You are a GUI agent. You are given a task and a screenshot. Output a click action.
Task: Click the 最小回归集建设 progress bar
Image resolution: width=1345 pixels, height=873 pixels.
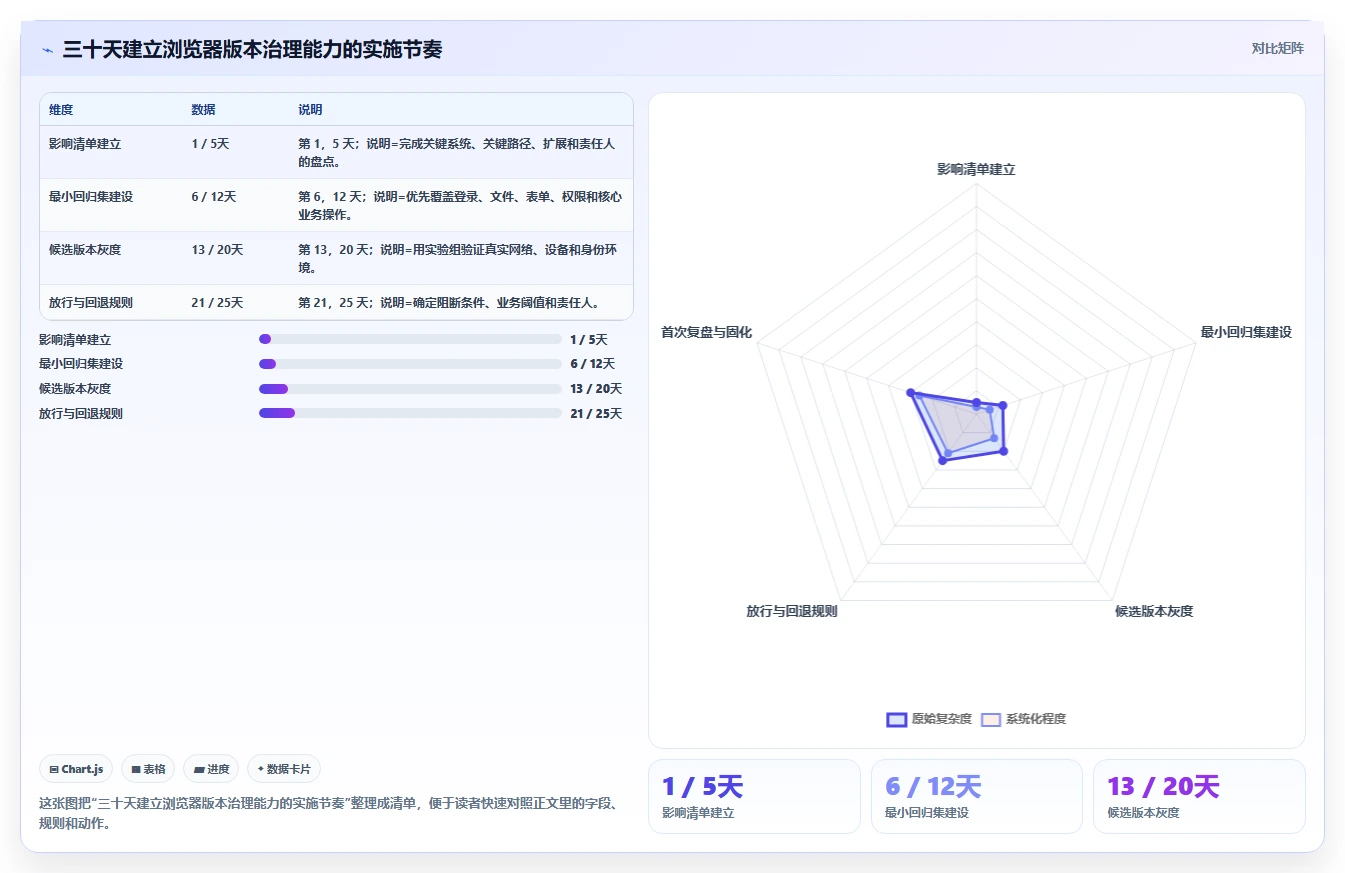pyautogui.click(x=410, y=364)
